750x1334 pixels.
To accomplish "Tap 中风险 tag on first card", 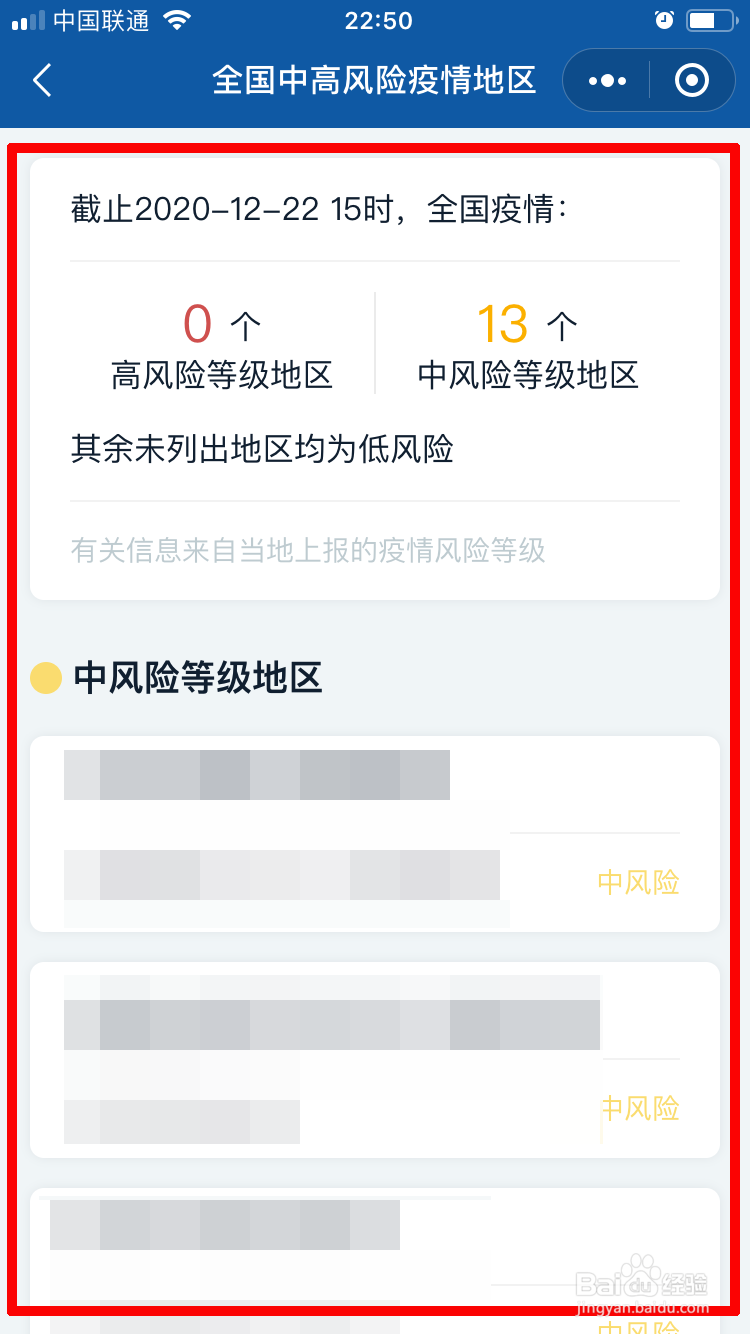I will click(x=639, y=882).
